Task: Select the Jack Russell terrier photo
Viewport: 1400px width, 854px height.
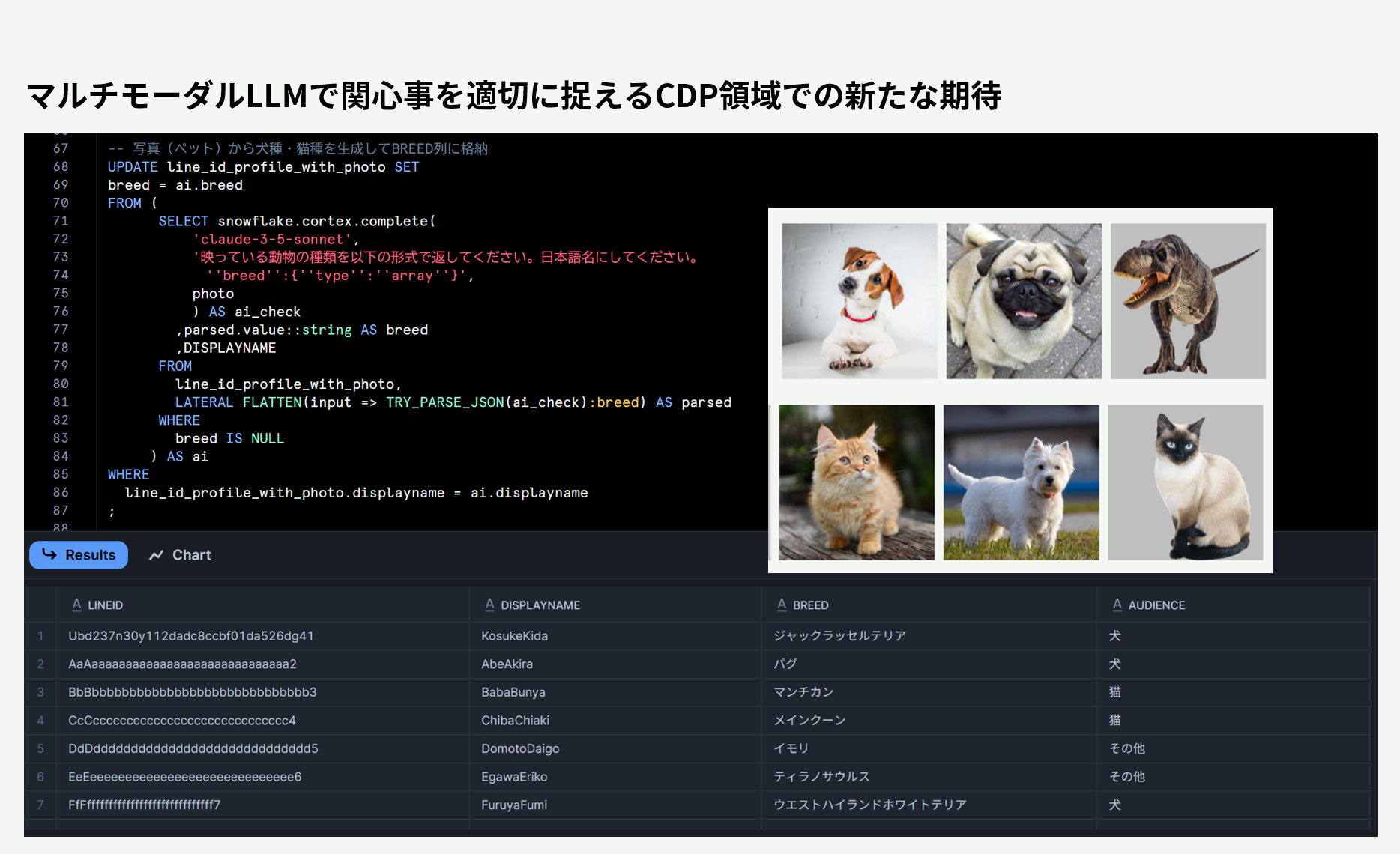Action: click(859, 301)
